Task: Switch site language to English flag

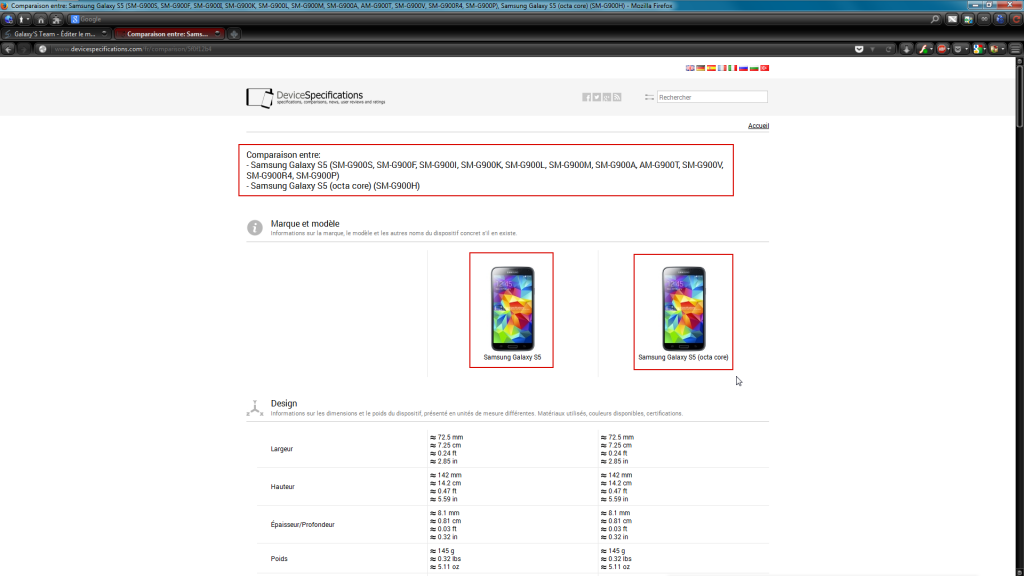Action: 690,68
